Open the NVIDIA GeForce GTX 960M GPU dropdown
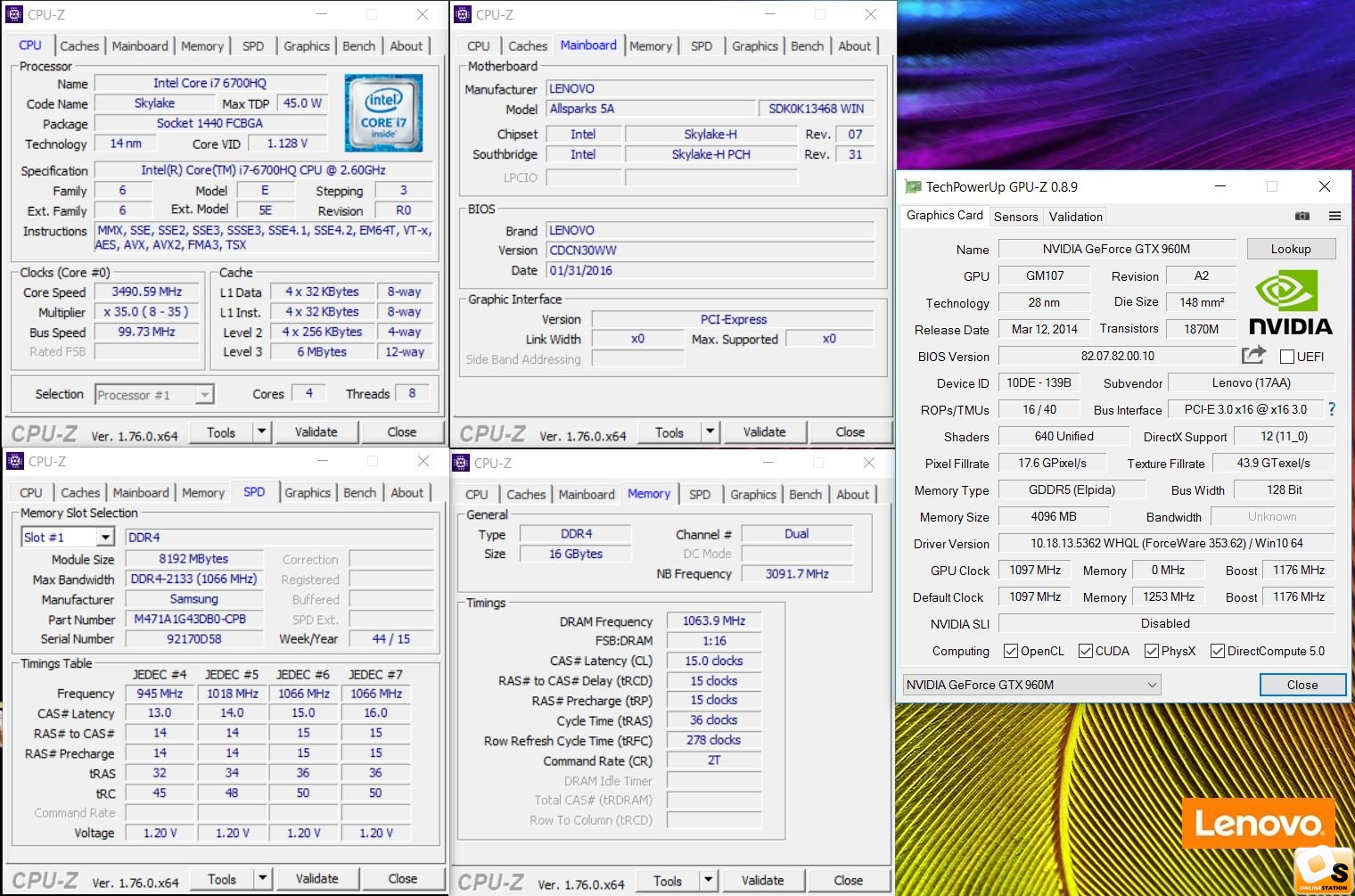This screenshot has width=1355, height=896. [x=1032, y=685]
